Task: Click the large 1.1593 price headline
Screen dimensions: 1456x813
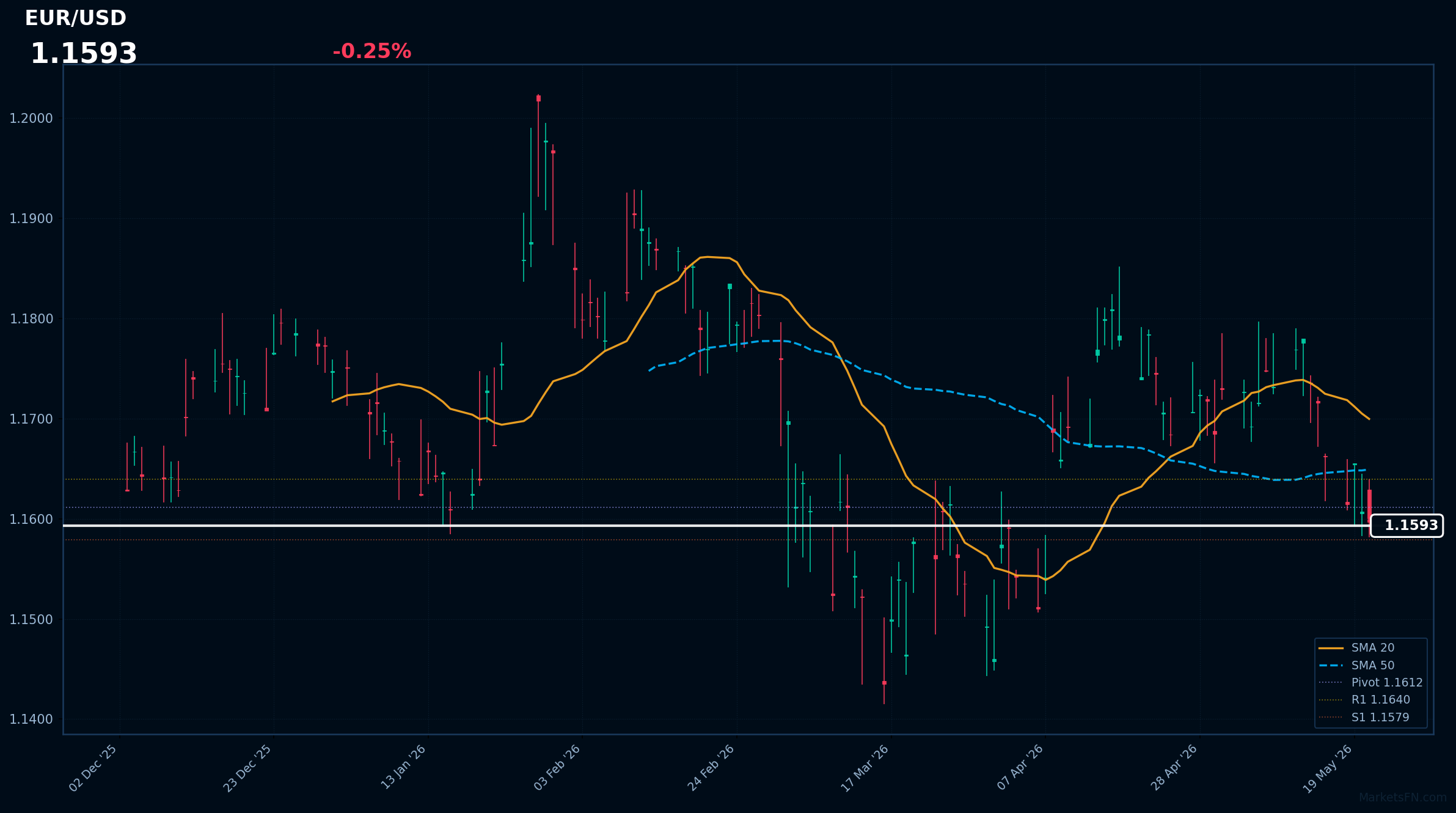Action: [84, 54]
